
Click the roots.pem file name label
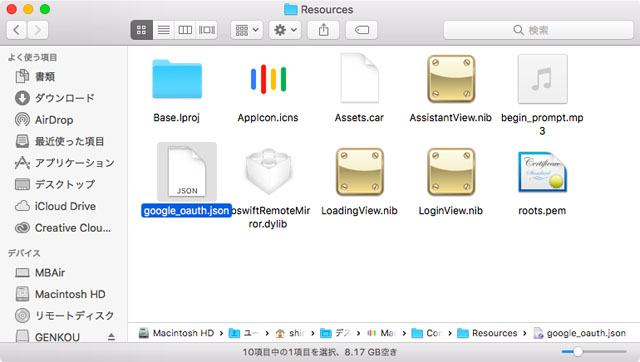542,211
